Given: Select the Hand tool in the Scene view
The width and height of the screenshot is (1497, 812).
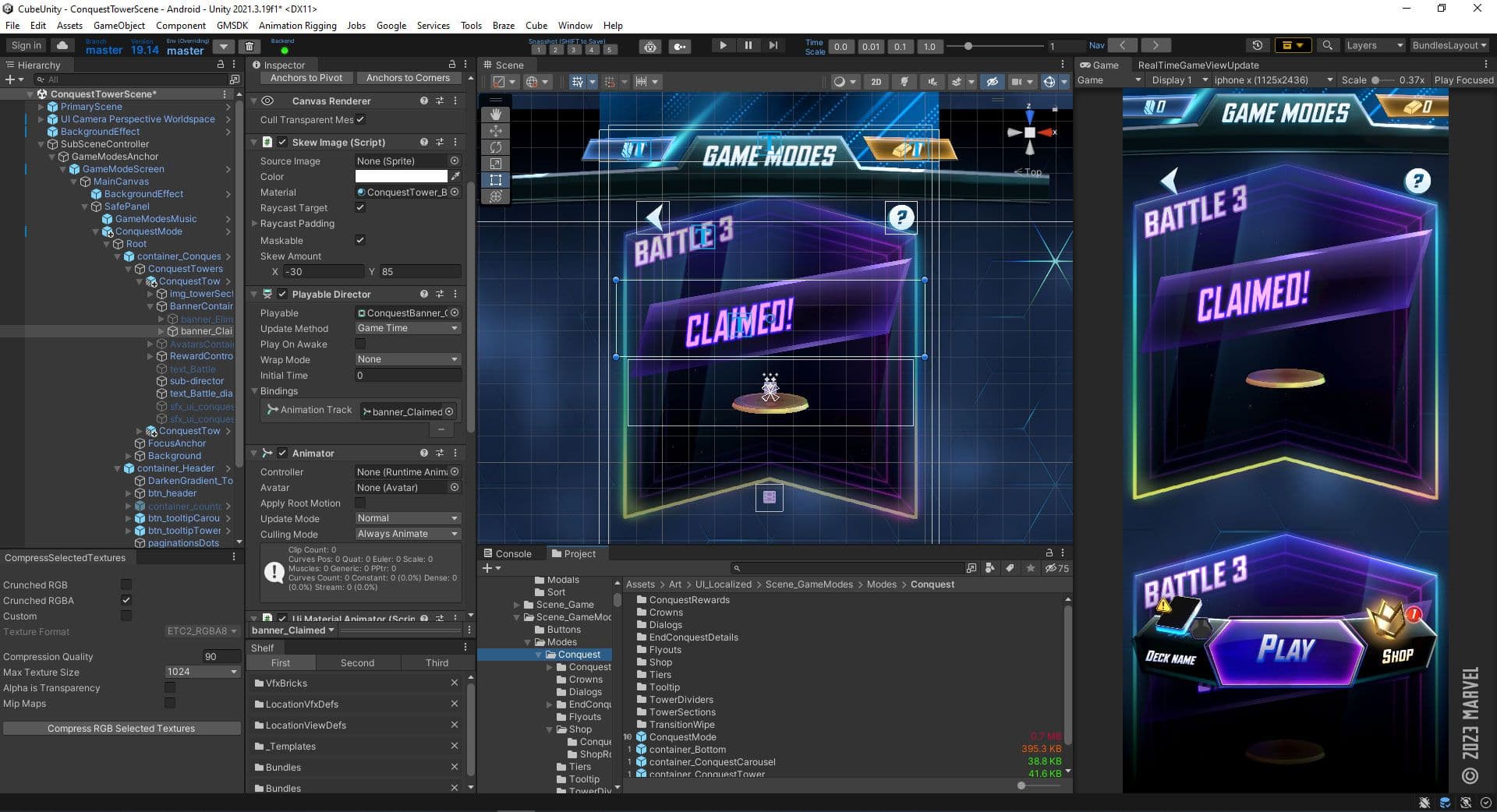Looking at the screenshot, I should pyautogui.click(x=497, y=115).
